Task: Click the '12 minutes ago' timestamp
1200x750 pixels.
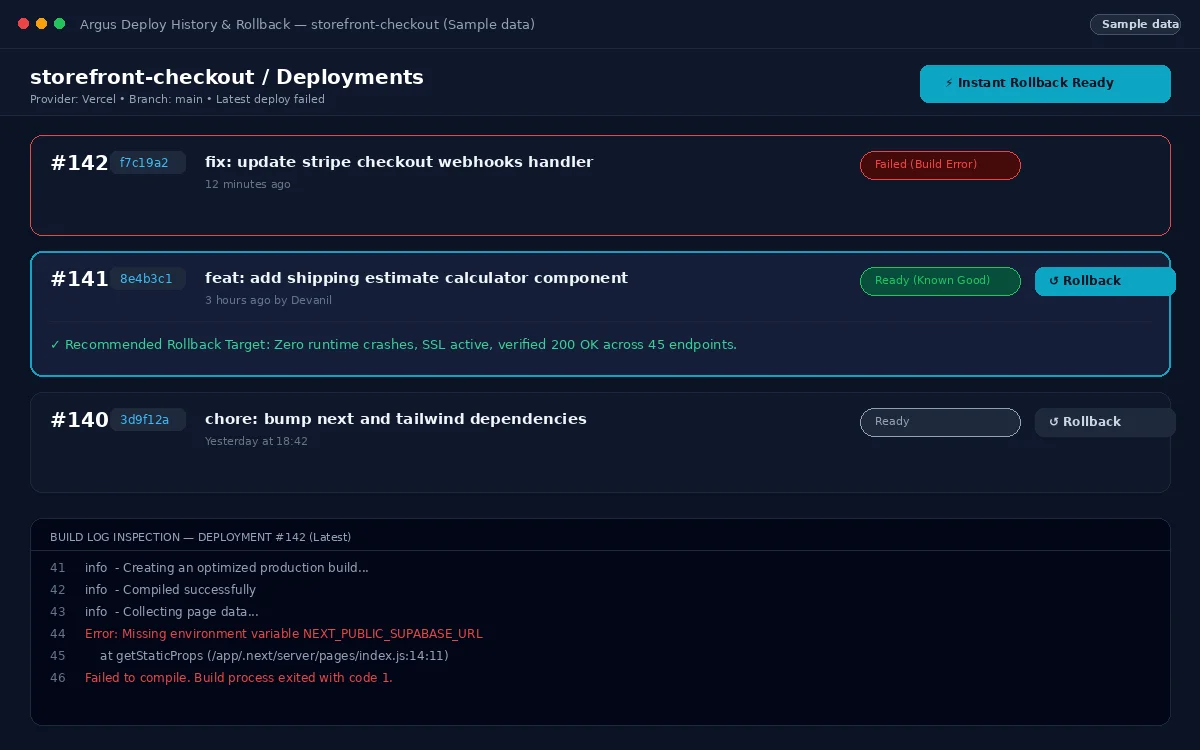Action: (248, 184)
